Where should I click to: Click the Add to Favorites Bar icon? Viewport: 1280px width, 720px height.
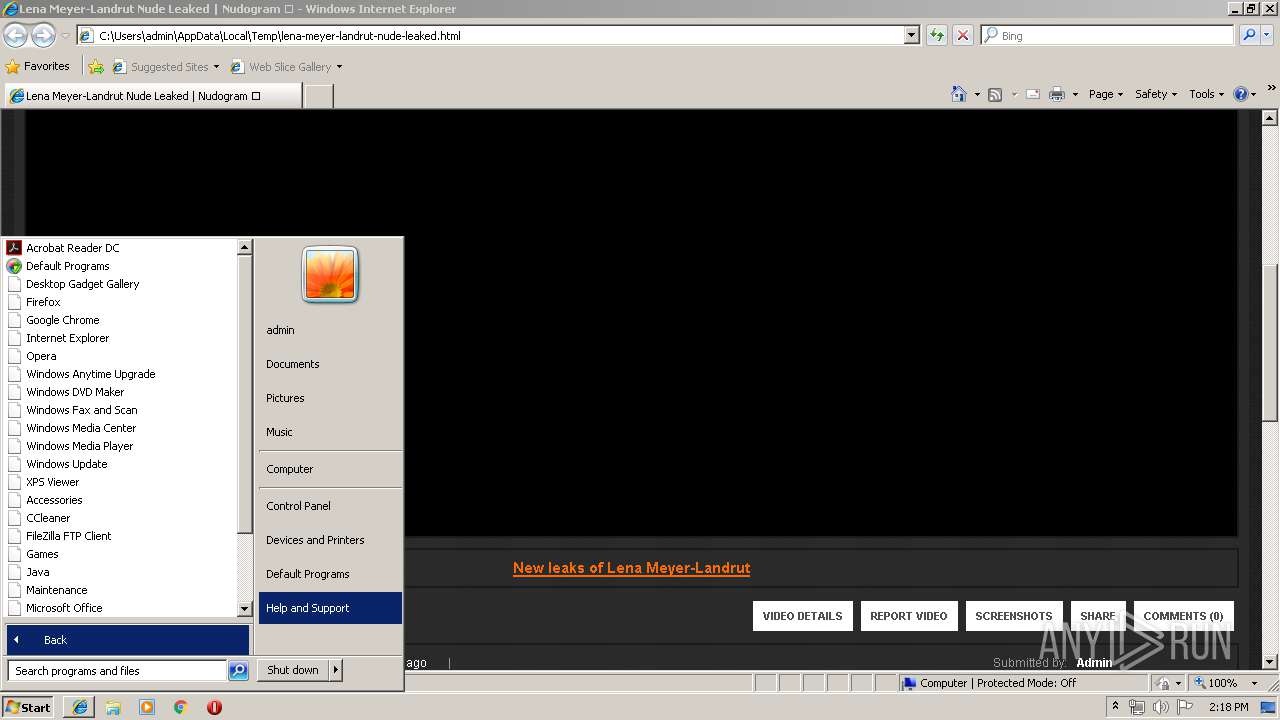[96, 67]
